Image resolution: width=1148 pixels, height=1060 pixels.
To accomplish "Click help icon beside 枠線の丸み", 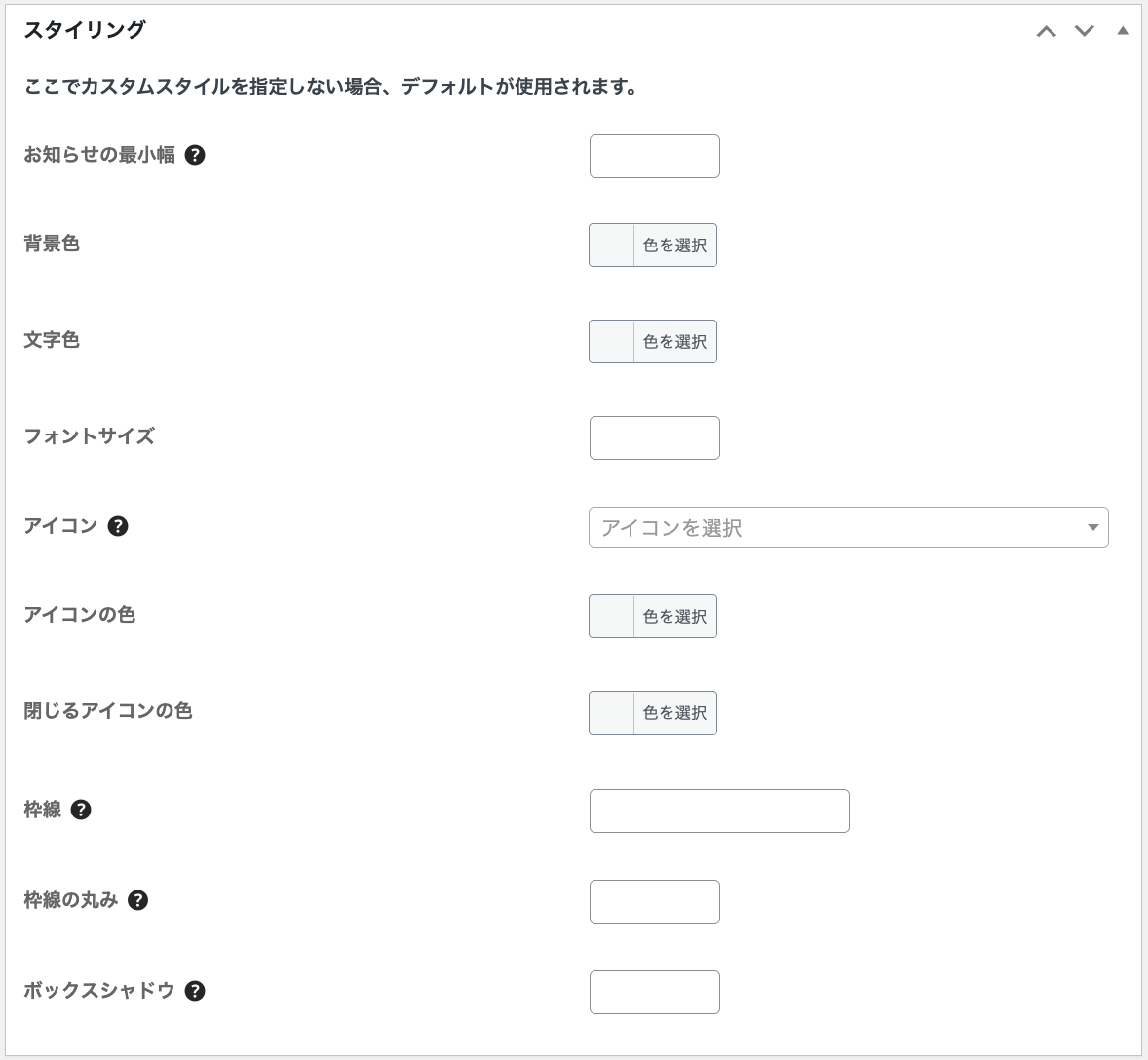I will click(138, 900).
